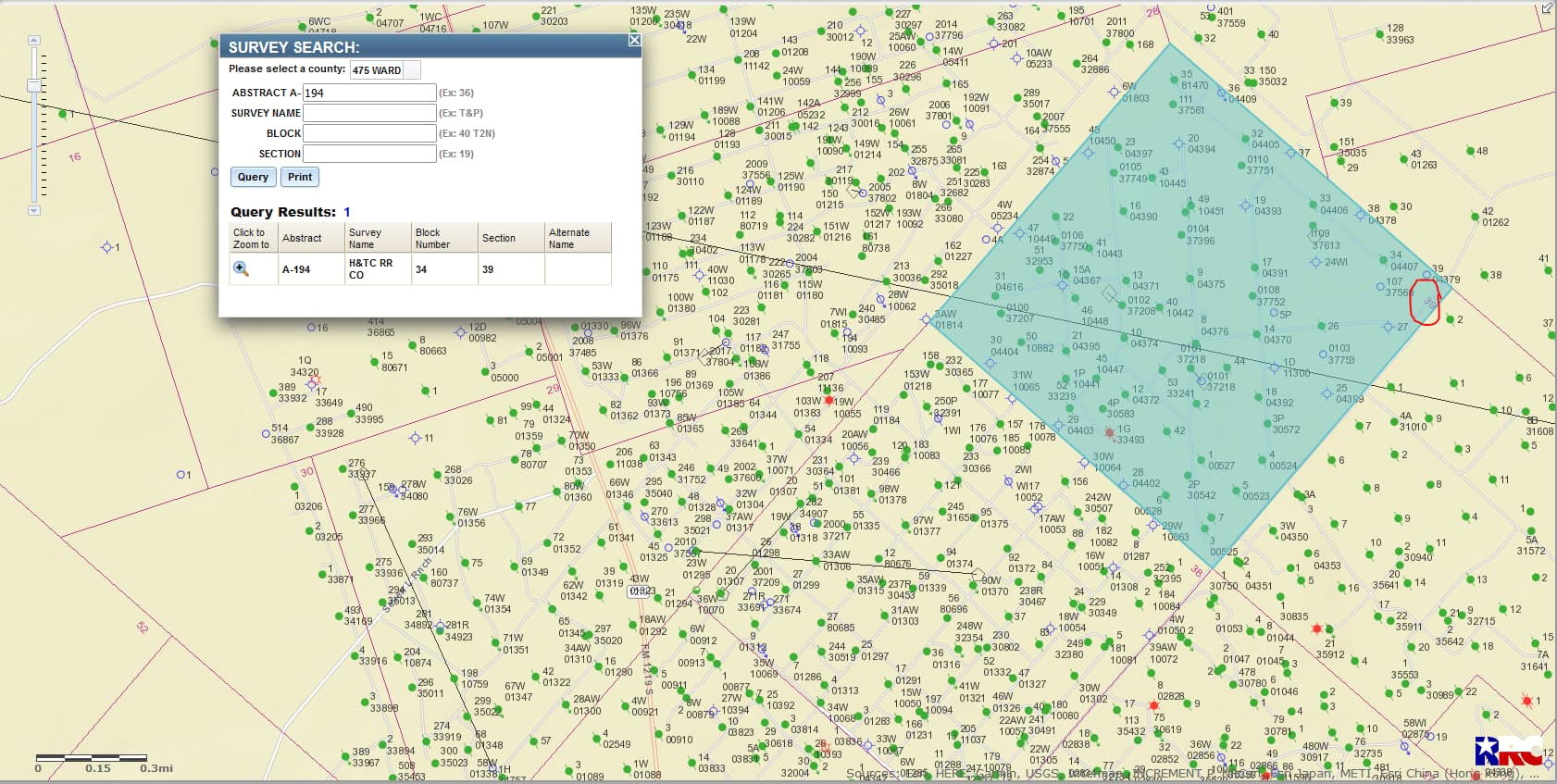Click the ABSTRACT input field containing 194
The height and width of the screenshot is (784, 1557).
click(x=369, y=93)
